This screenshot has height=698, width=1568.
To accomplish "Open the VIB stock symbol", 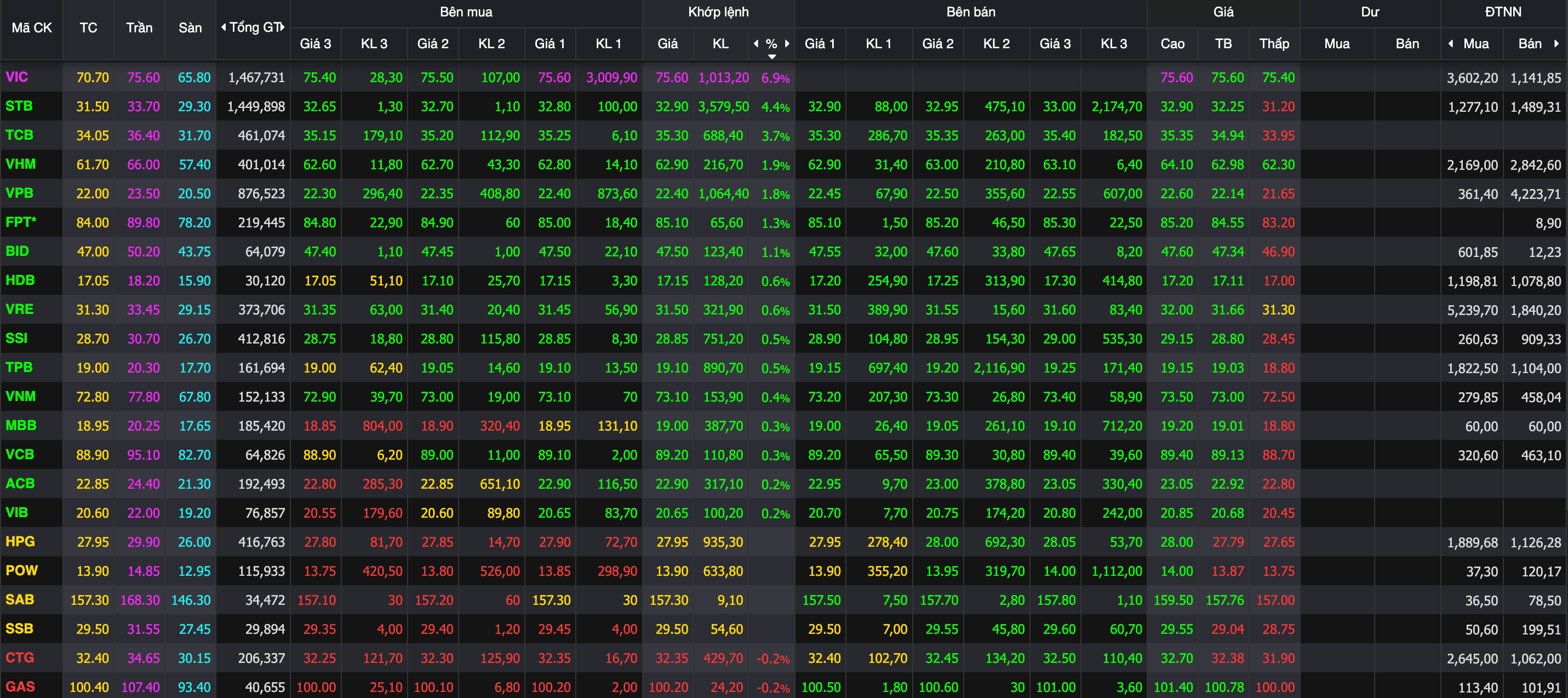I will pyautogui.click(x=17, y=512).
